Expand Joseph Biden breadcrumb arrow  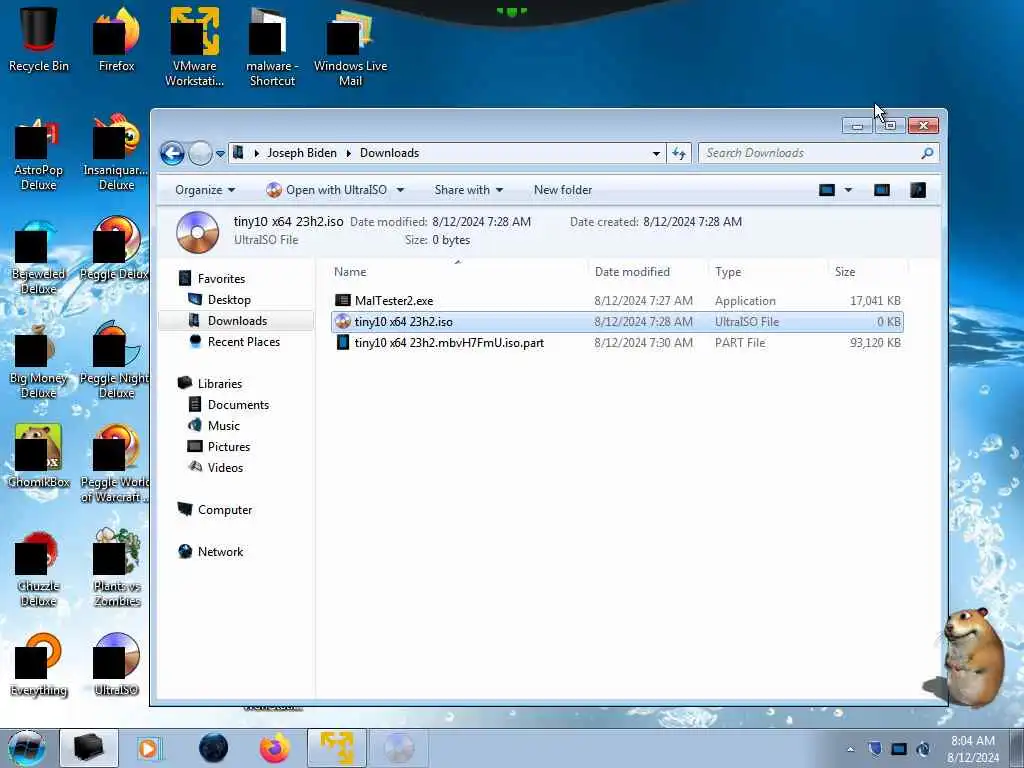point(348,153)
